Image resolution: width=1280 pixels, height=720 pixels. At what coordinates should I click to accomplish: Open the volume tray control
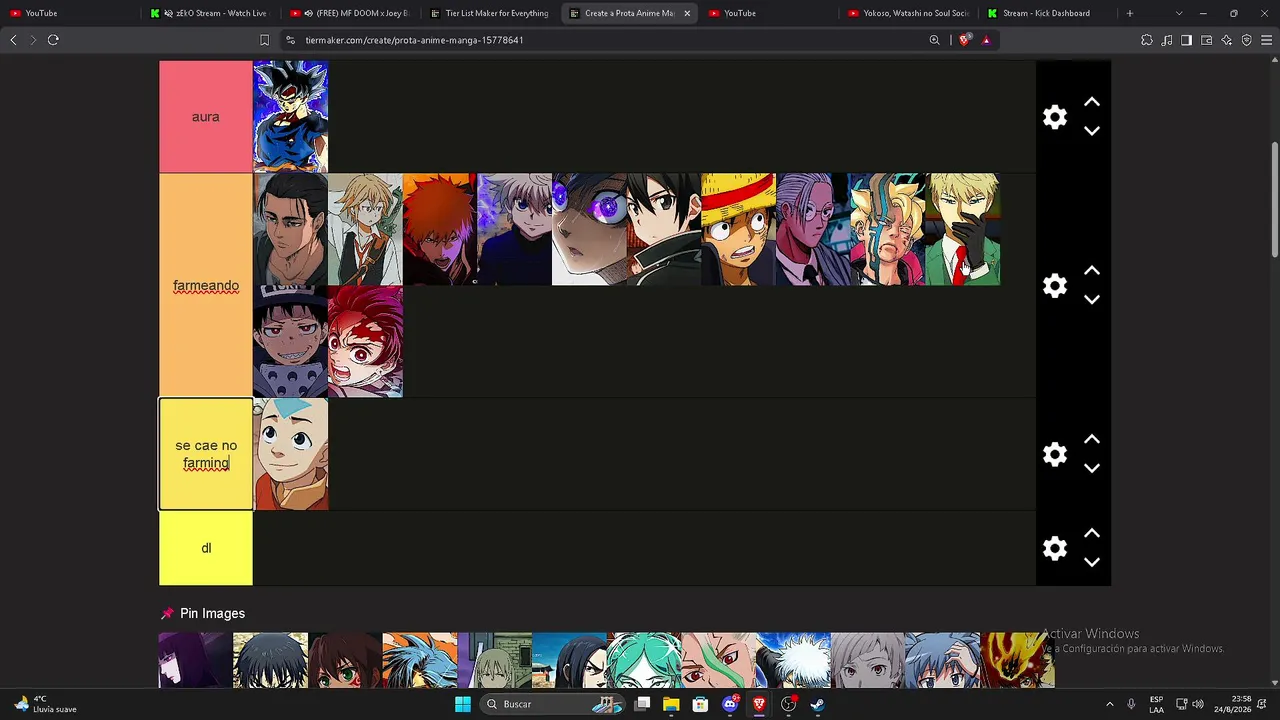click(1198, 704)
